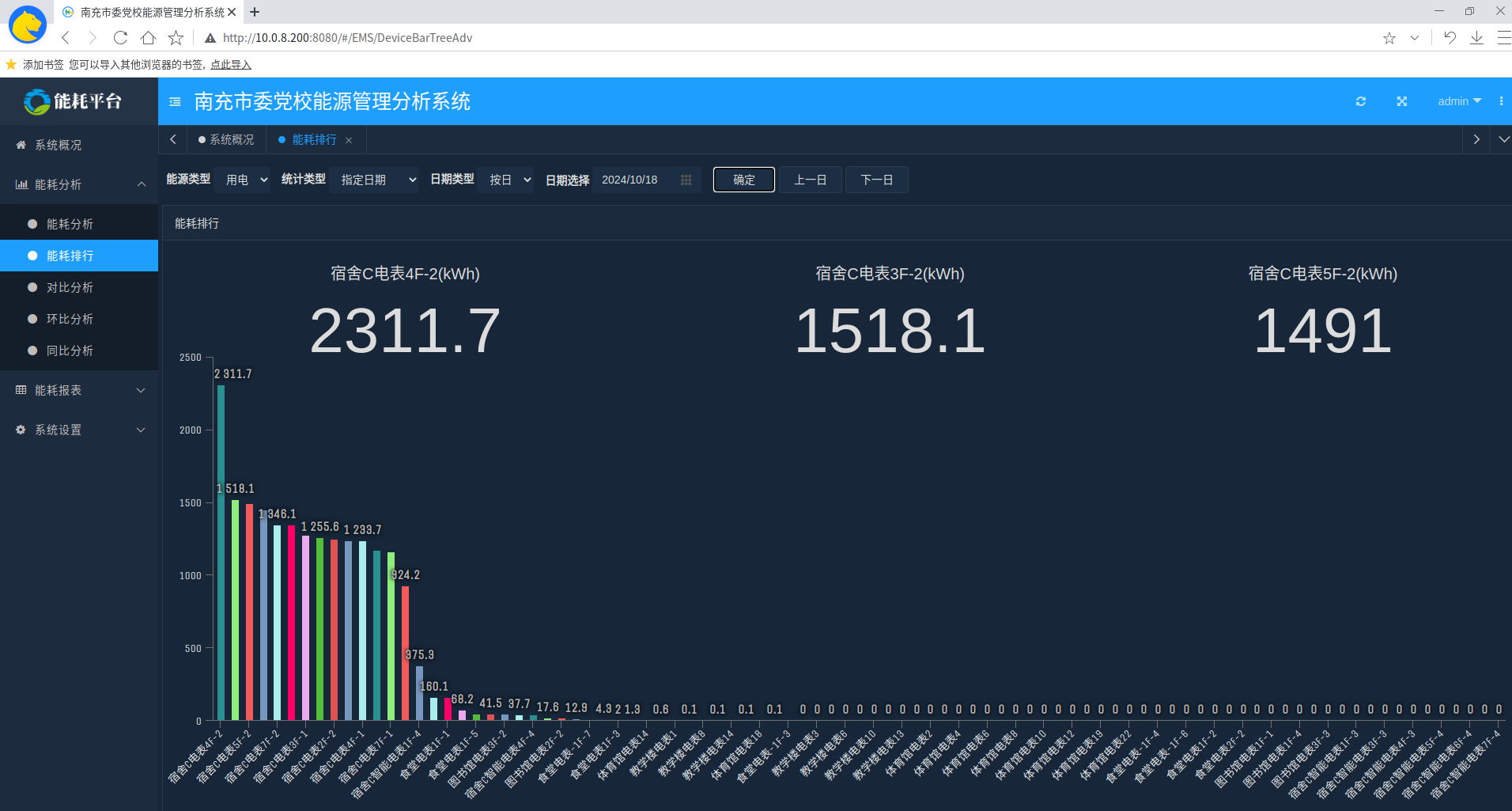Go to browser home page icon
This screenshot has height=811, width=1512.
click(x=148, y=37)
